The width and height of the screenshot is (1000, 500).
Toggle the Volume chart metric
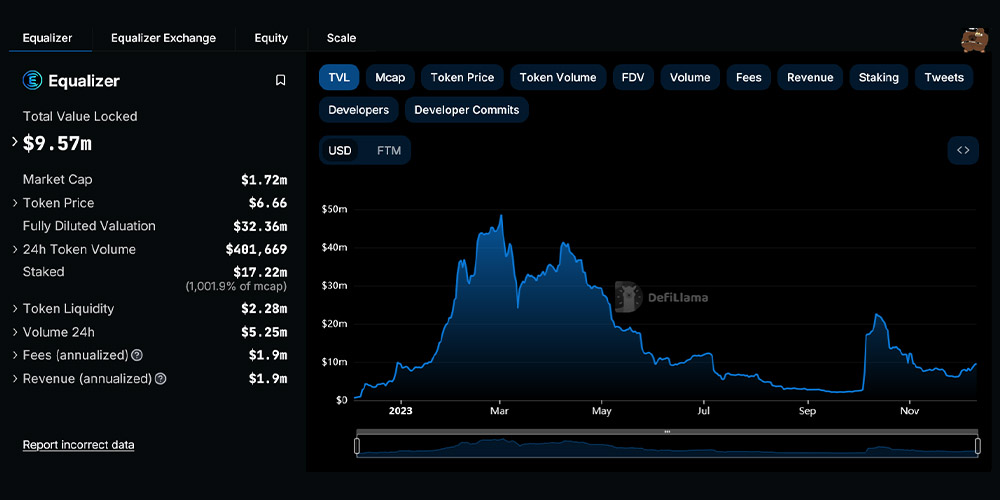[690, 77]
